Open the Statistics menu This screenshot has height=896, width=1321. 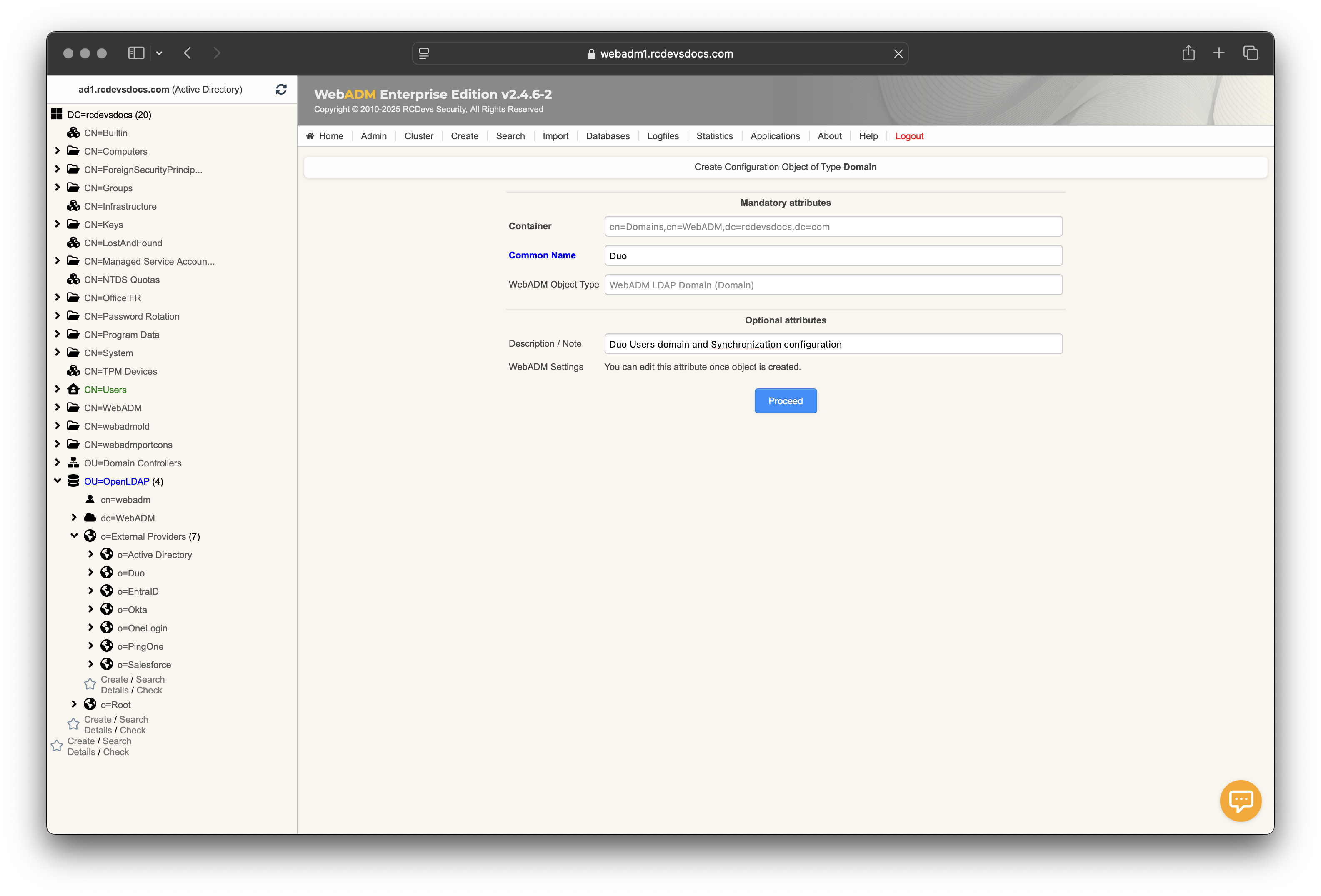tap(715, 136)
